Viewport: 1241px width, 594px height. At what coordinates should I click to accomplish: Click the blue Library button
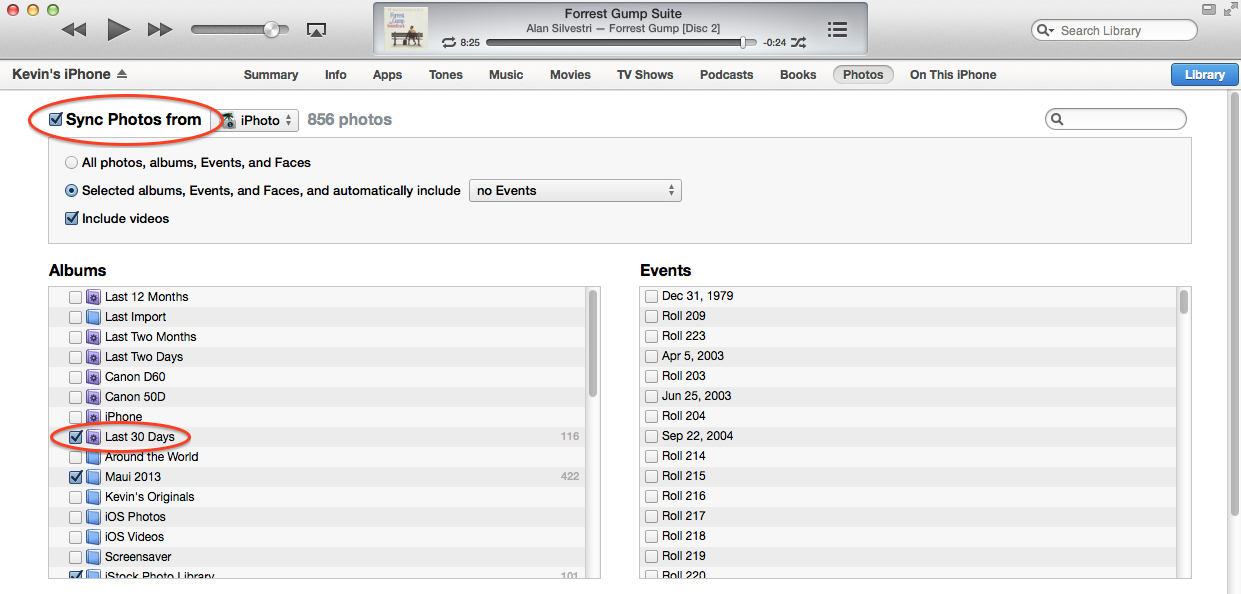(1204, 75)
